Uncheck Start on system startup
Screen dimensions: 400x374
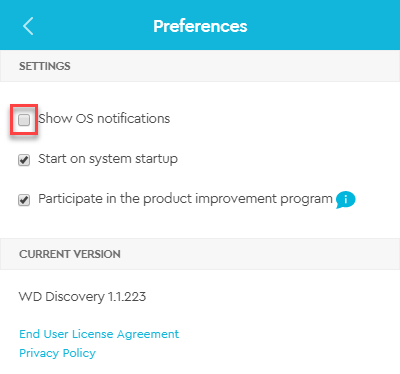pos(24,160)
